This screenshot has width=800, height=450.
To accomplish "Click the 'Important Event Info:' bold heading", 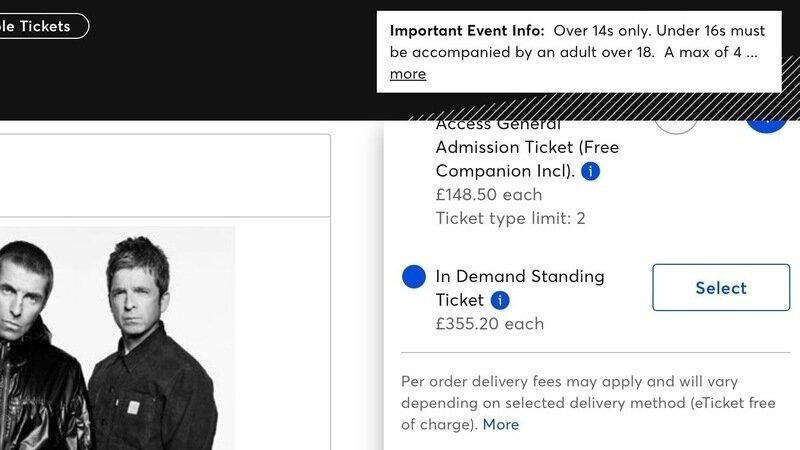I will (x=467, y=29).
